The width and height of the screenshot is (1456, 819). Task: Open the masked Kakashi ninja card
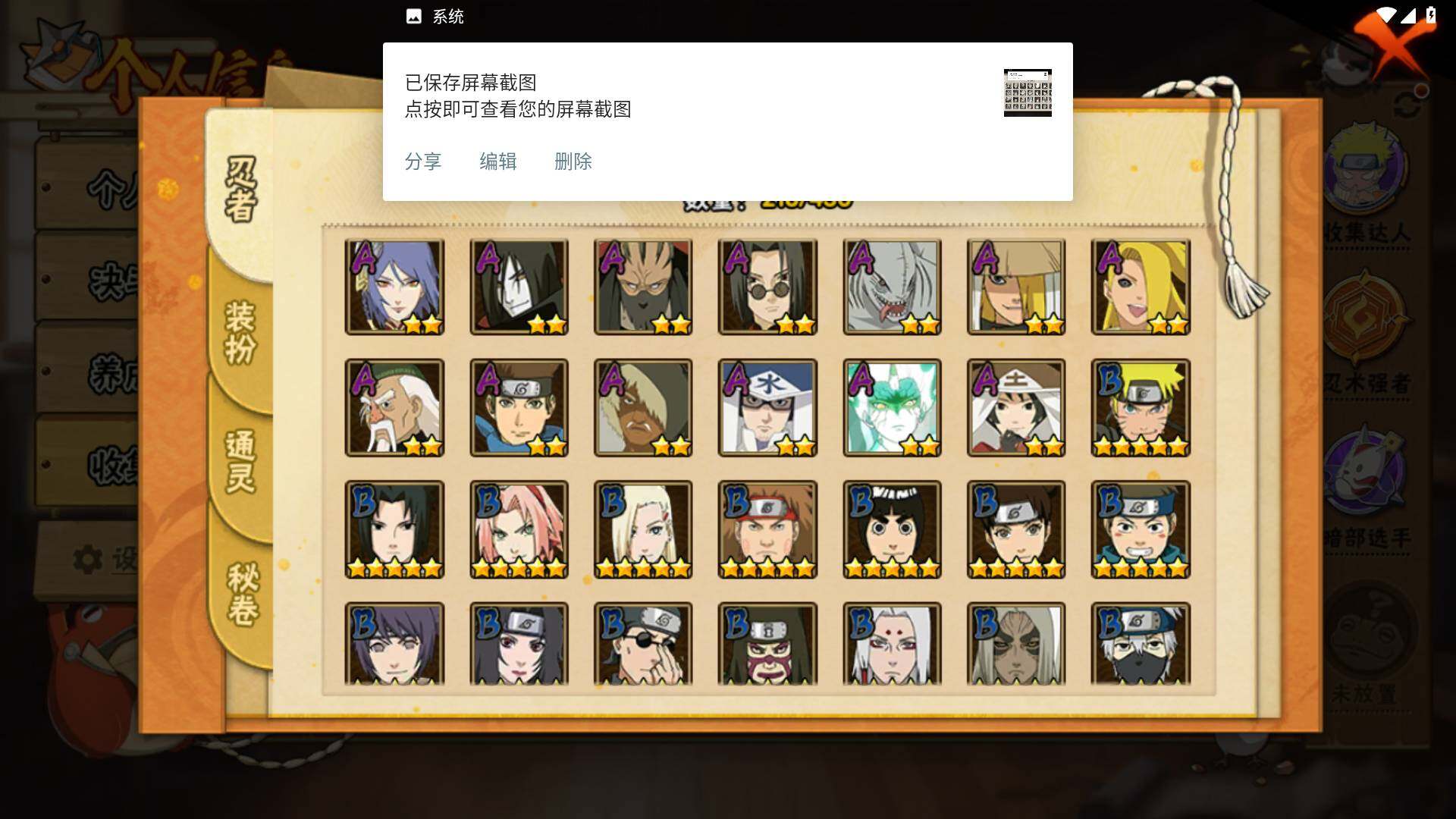(x=1141, y=644)
